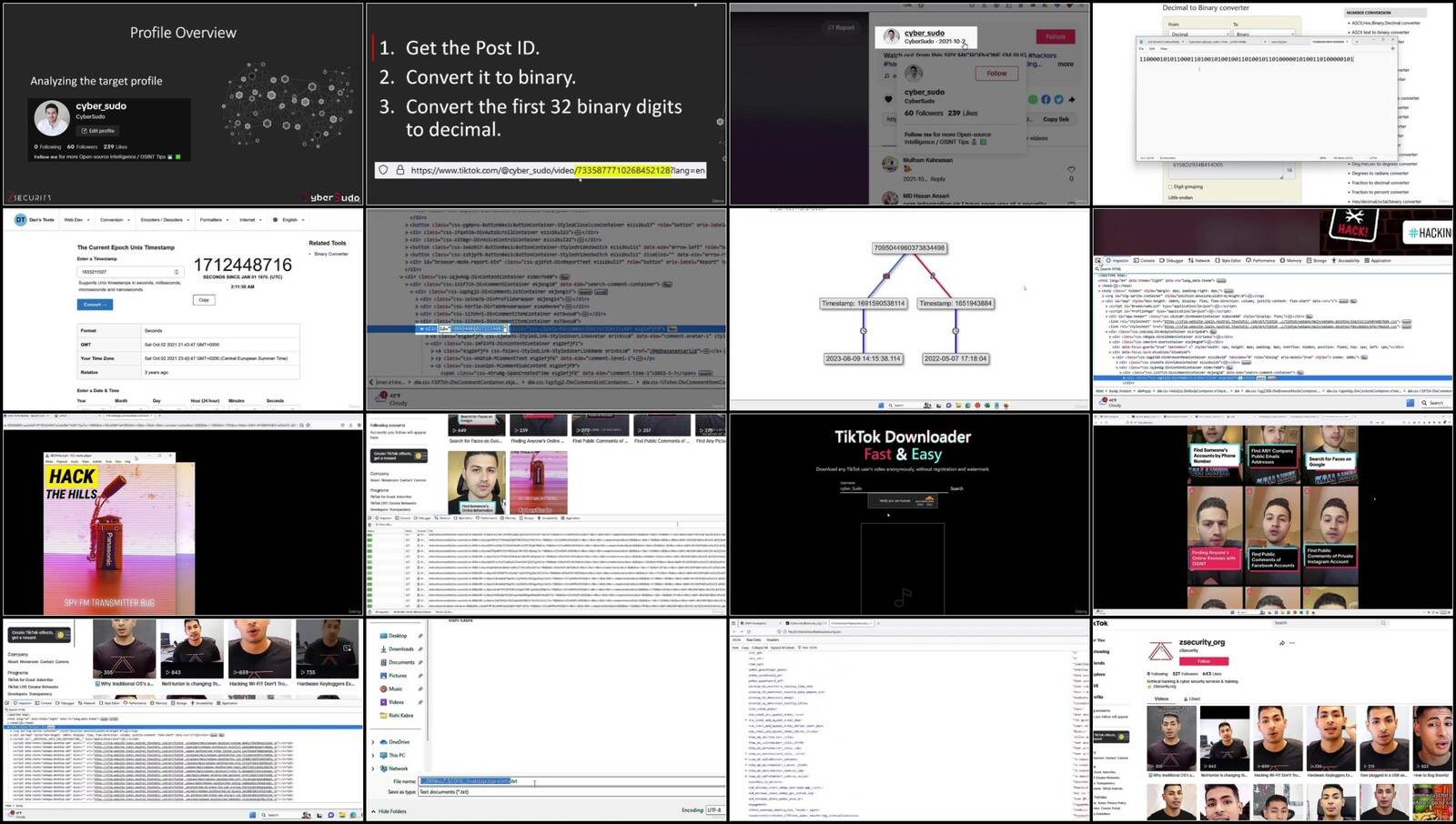Like Mulham Kahraman's comment with the heart icon

point(1071,169)
